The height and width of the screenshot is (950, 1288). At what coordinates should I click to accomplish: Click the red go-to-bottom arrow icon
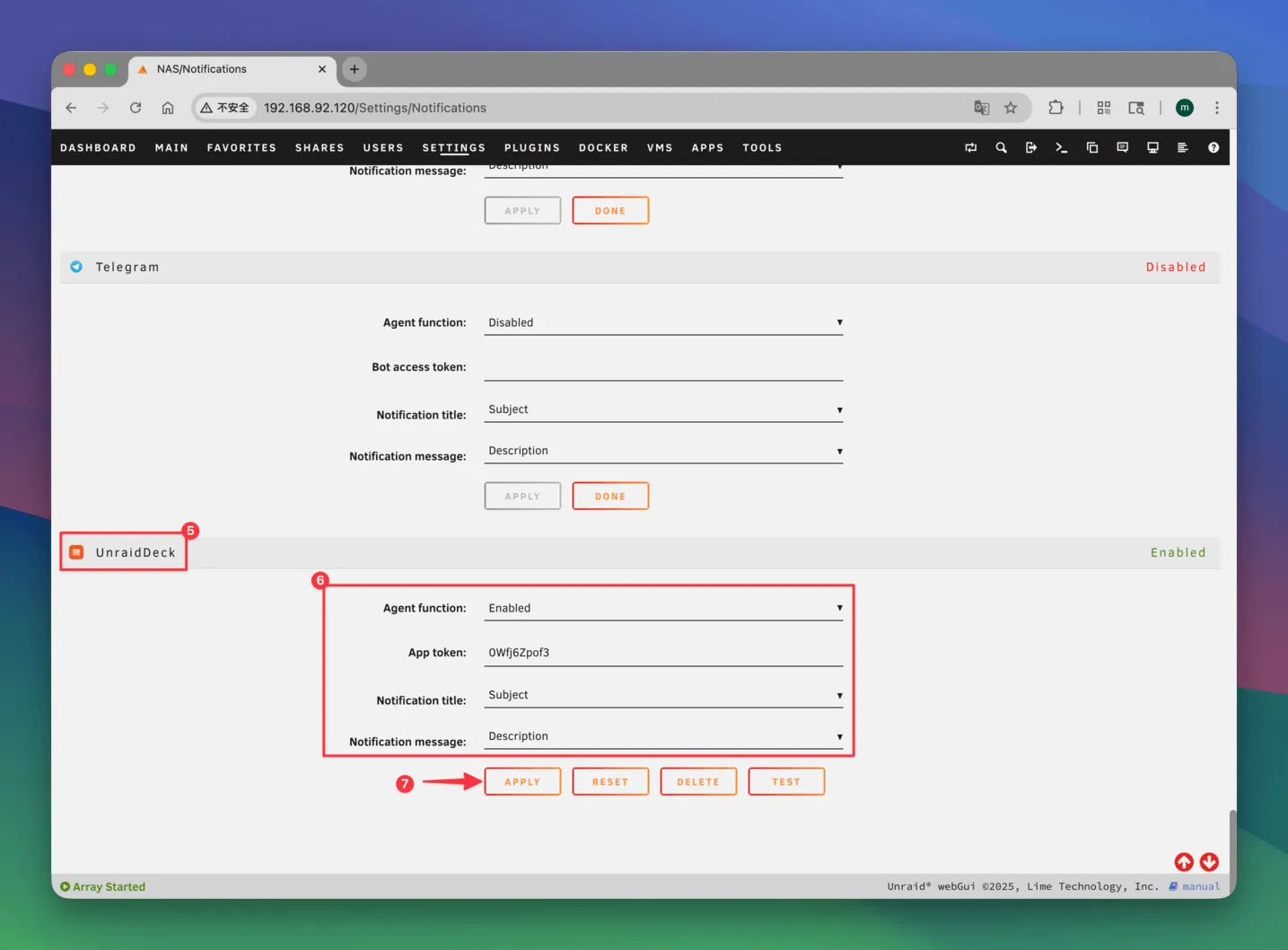[1209, 862]
